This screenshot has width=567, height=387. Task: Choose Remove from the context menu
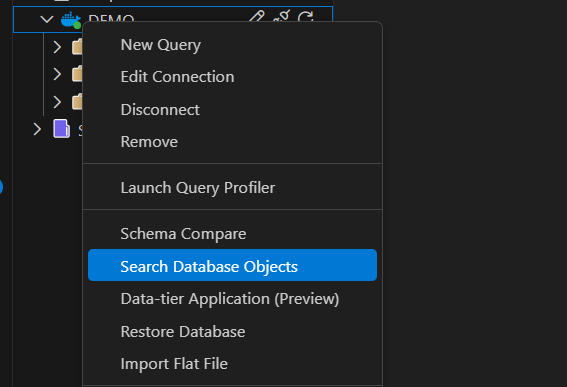coord(232,142)
